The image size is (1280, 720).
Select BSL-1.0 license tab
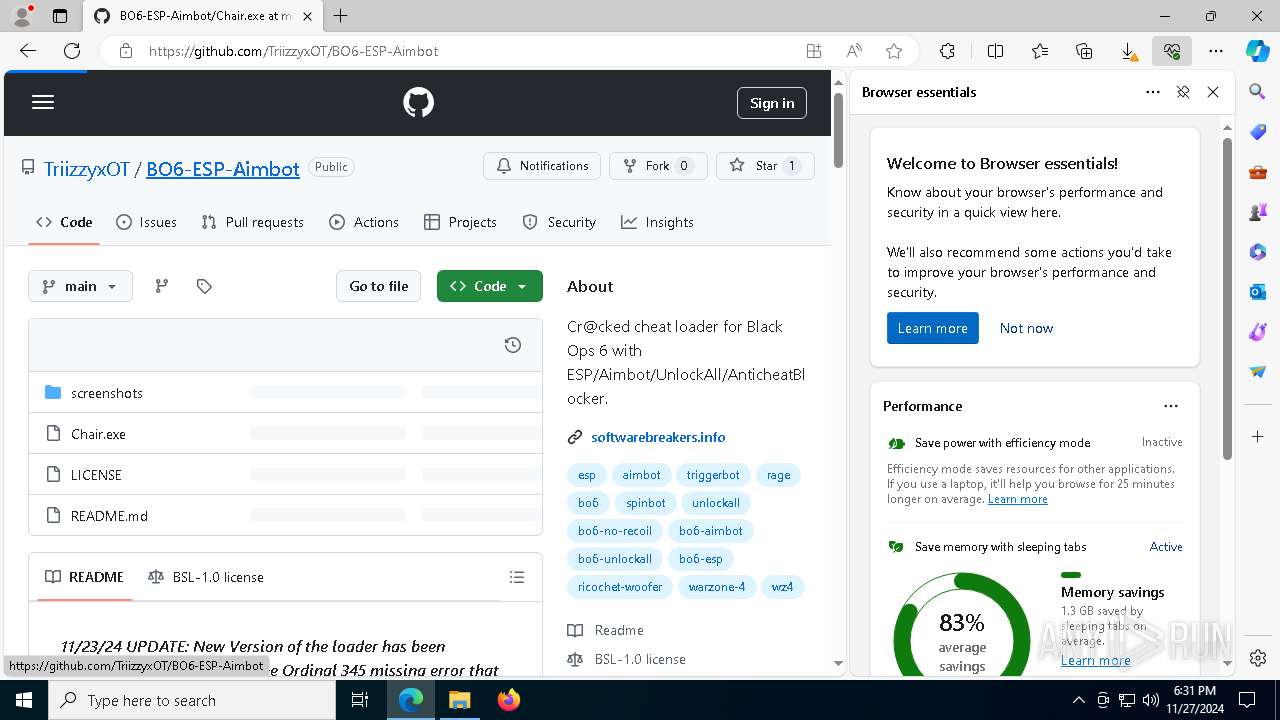pos(206,577)
